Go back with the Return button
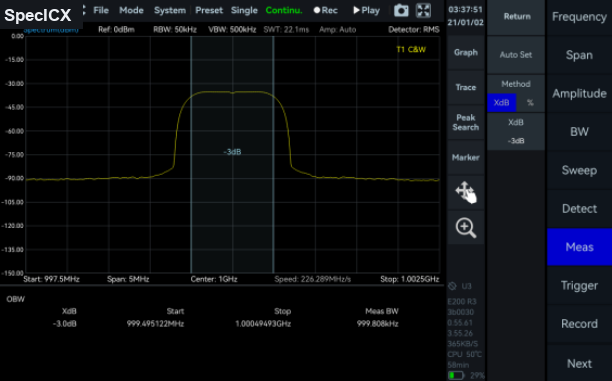The width and height of the screenshot is (612, 381). point(516,17)
